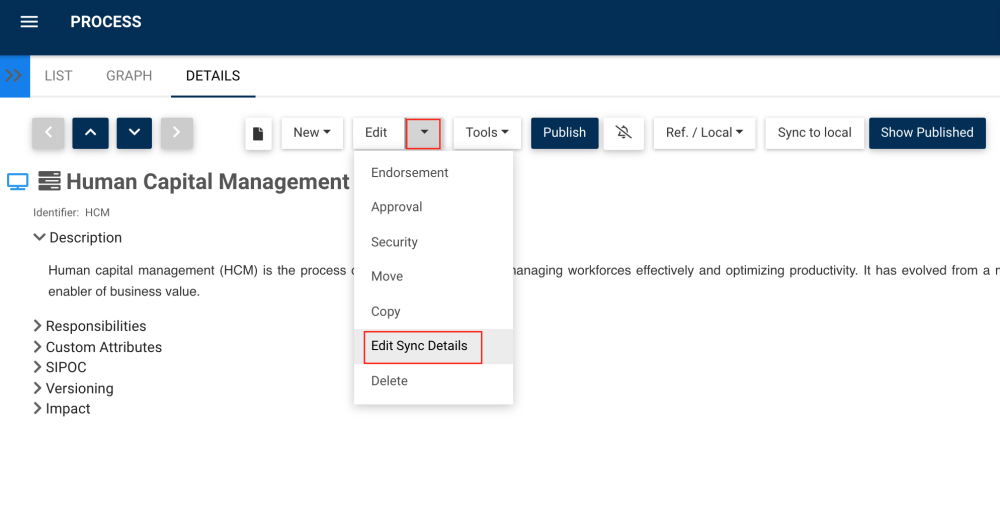Go to next item with right arrow
Screen dimensions: 1000x512
click(x=177, y=133)
